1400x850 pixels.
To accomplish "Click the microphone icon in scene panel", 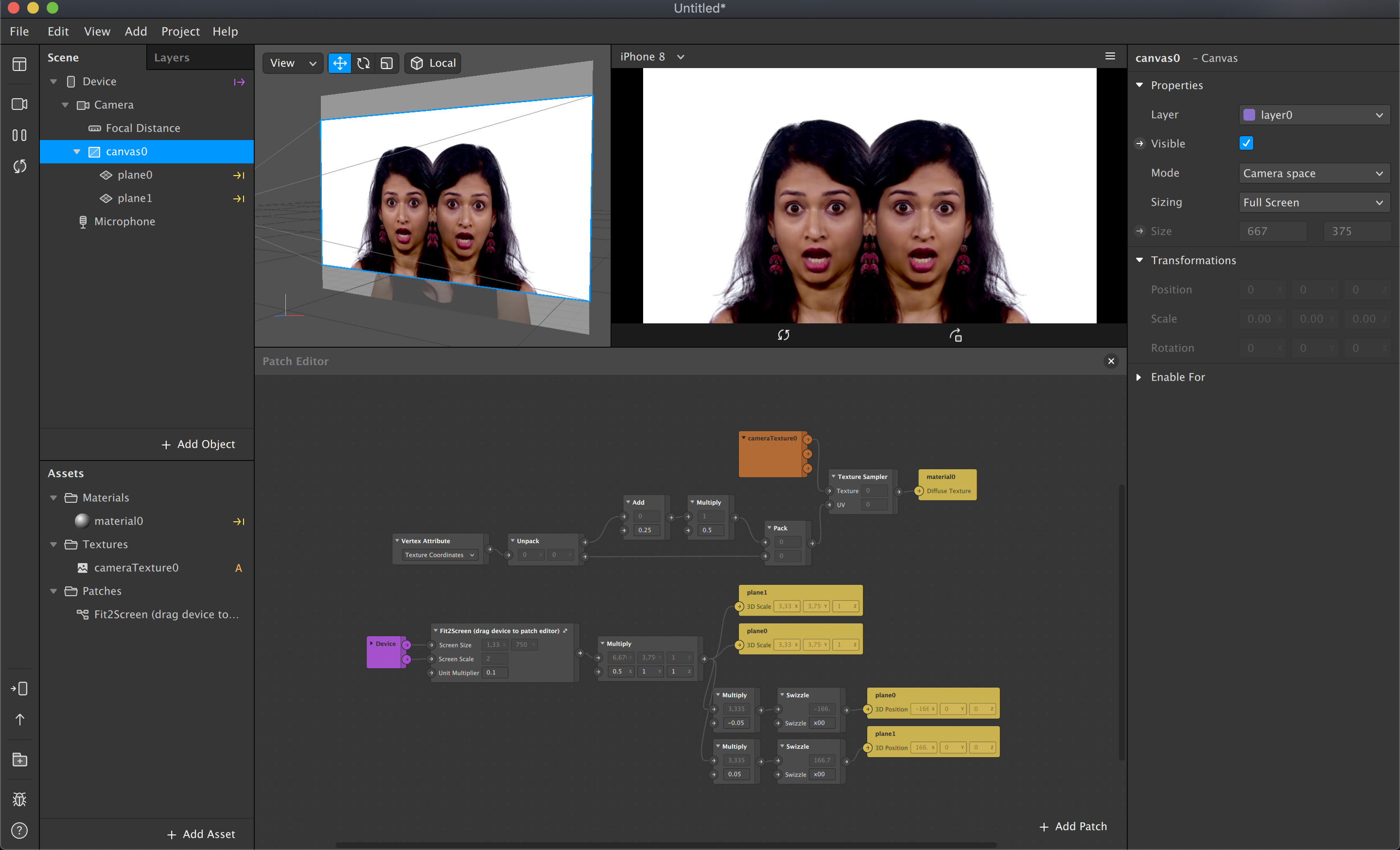I will [83, 221].
